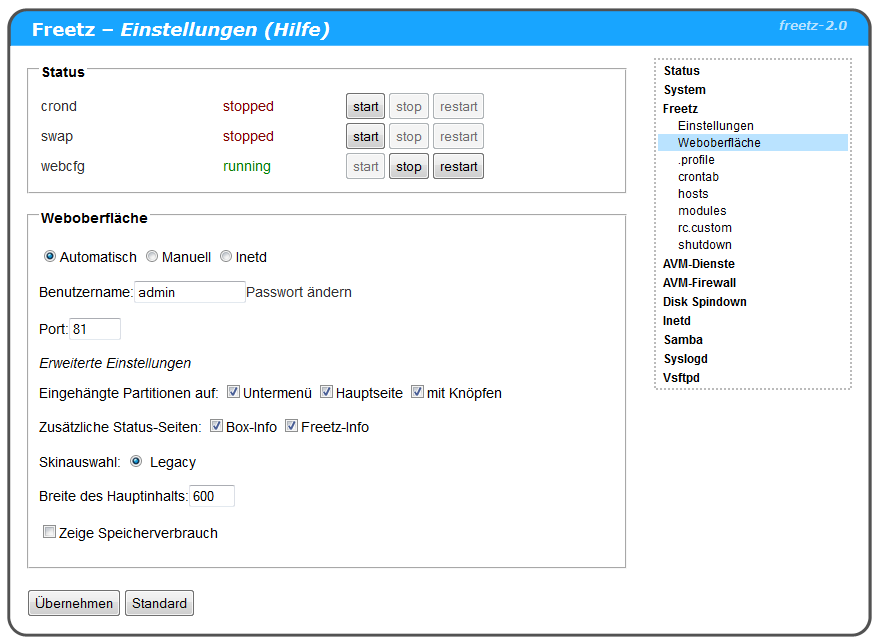This screenshot has width=879, height=642.
Task: Enable Zeige Speicherverbrauch checkbox
Action: pos(49,532)
